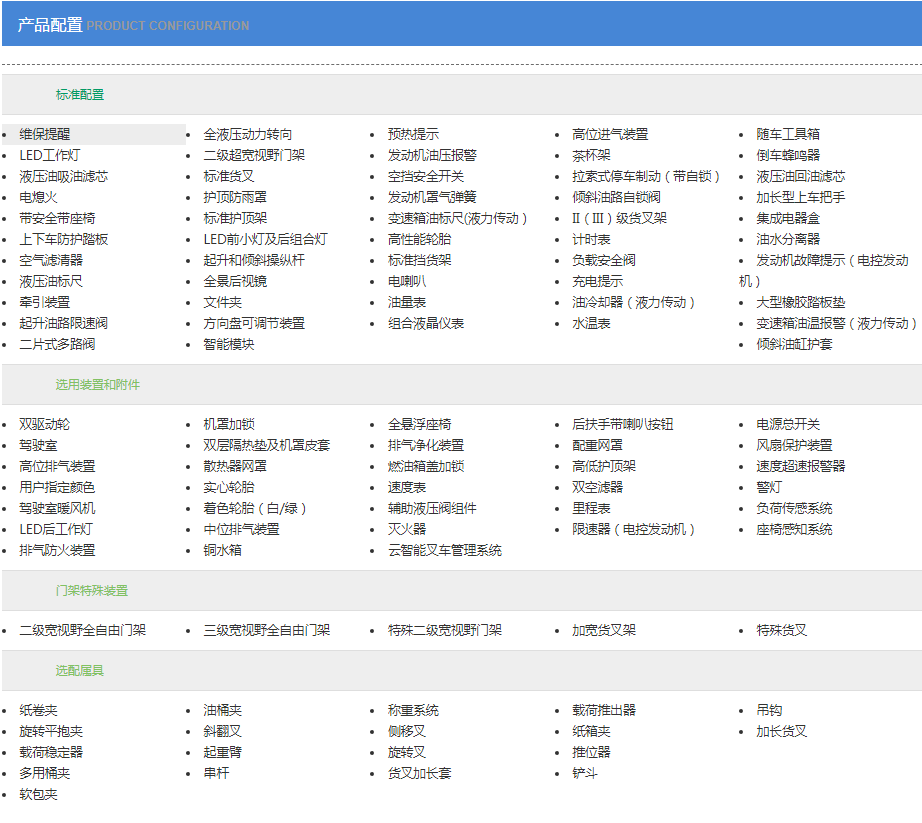Click the 产品配置 header title
This screenshot has width=922, height=823.
[x=50, y=25]
